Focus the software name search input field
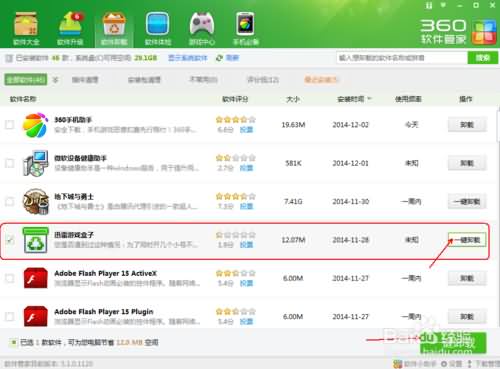Screen dimensions: 500x369 pyautogui.click(x=402, y=58)
